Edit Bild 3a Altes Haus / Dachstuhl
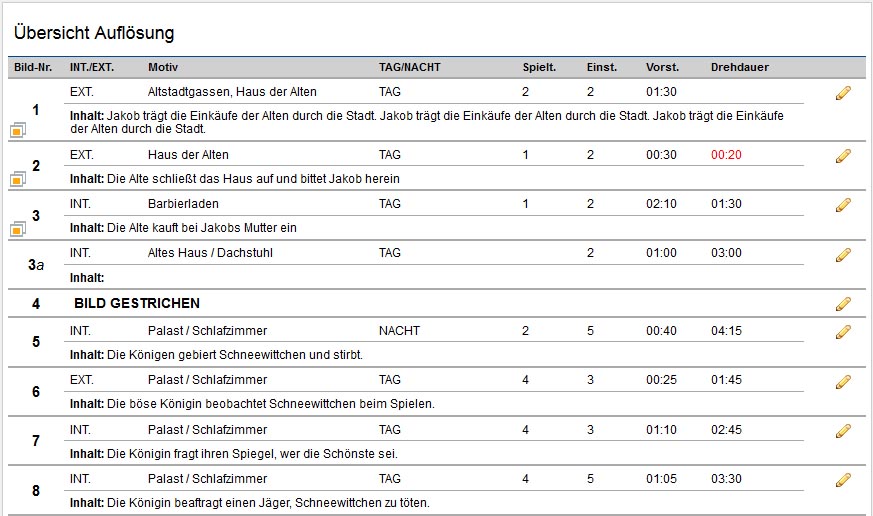Viewport: 873px width, 516px height. [843, 254]
